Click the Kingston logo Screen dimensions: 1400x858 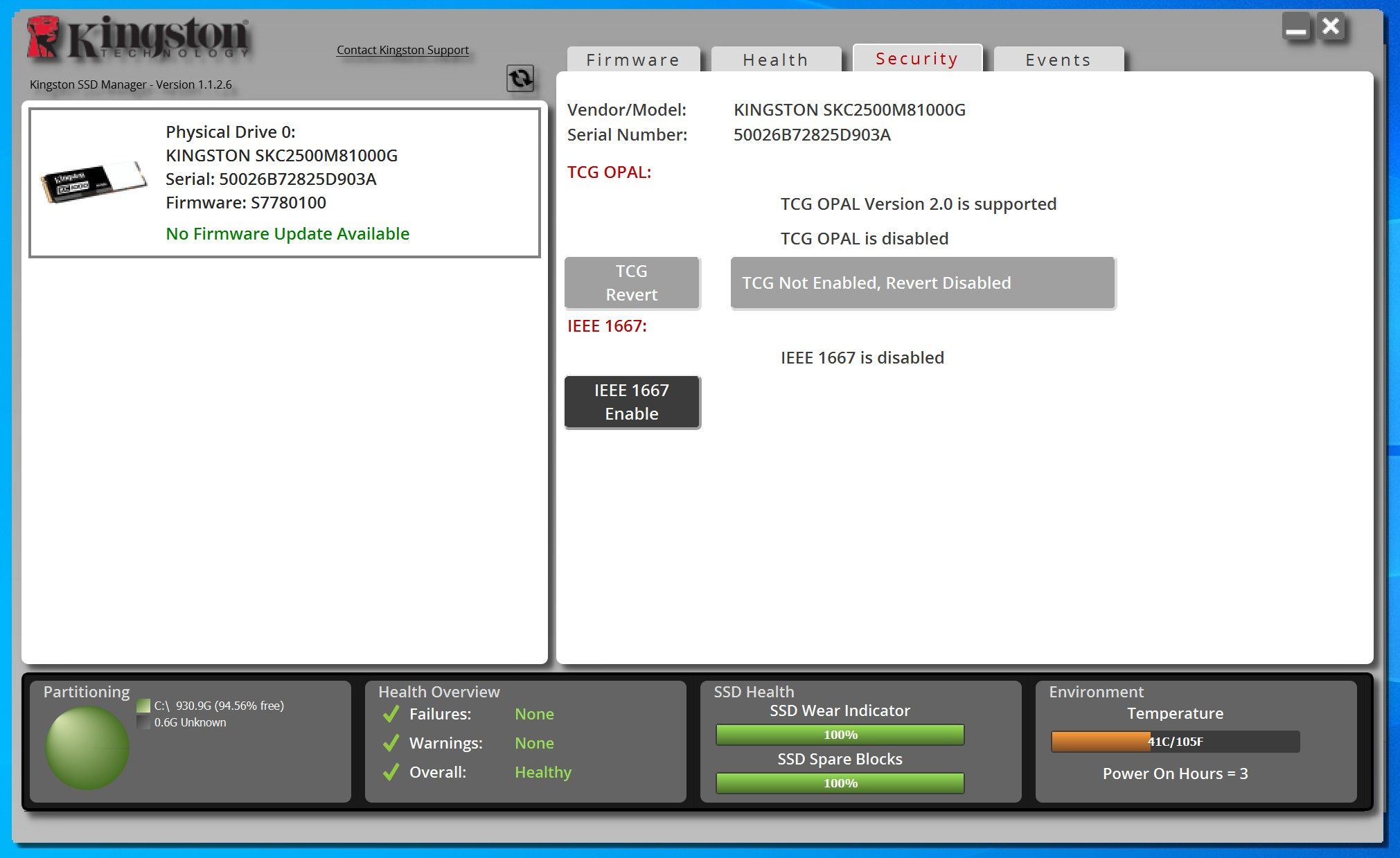(138, 38)
